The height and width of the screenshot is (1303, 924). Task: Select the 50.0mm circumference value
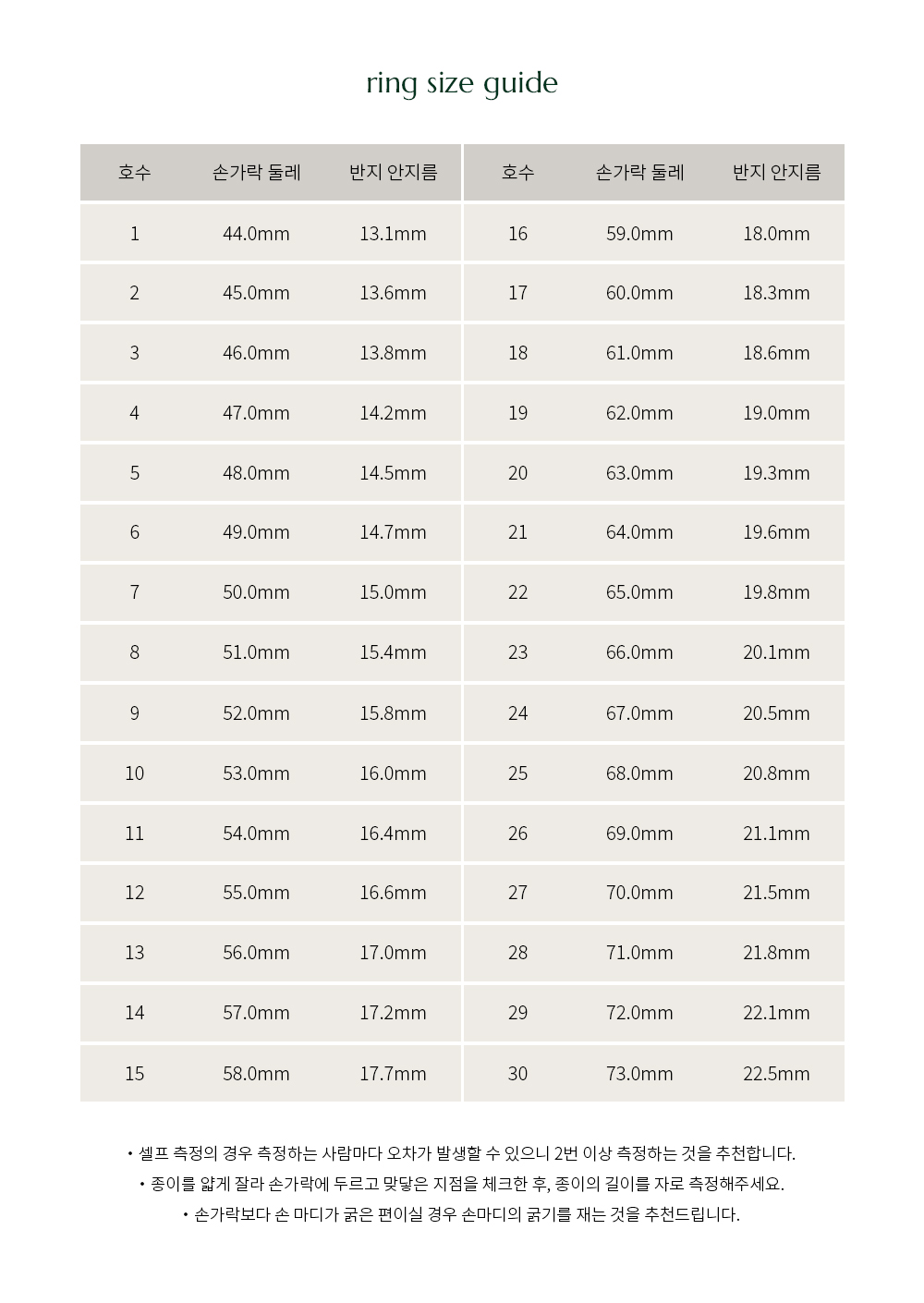[x=256, y=592]
